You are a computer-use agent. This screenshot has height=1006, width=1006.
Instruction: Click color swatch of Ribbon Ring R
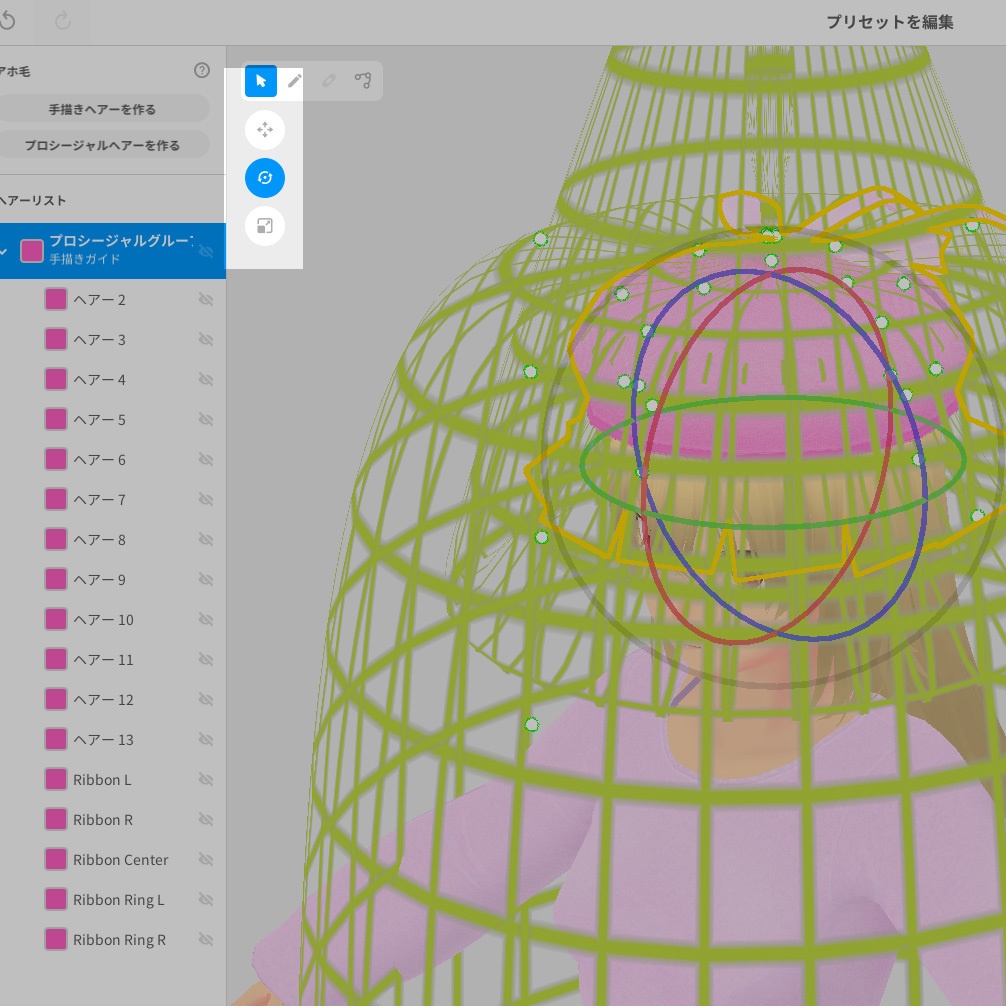pyautogui.click(x=56, y=939)
